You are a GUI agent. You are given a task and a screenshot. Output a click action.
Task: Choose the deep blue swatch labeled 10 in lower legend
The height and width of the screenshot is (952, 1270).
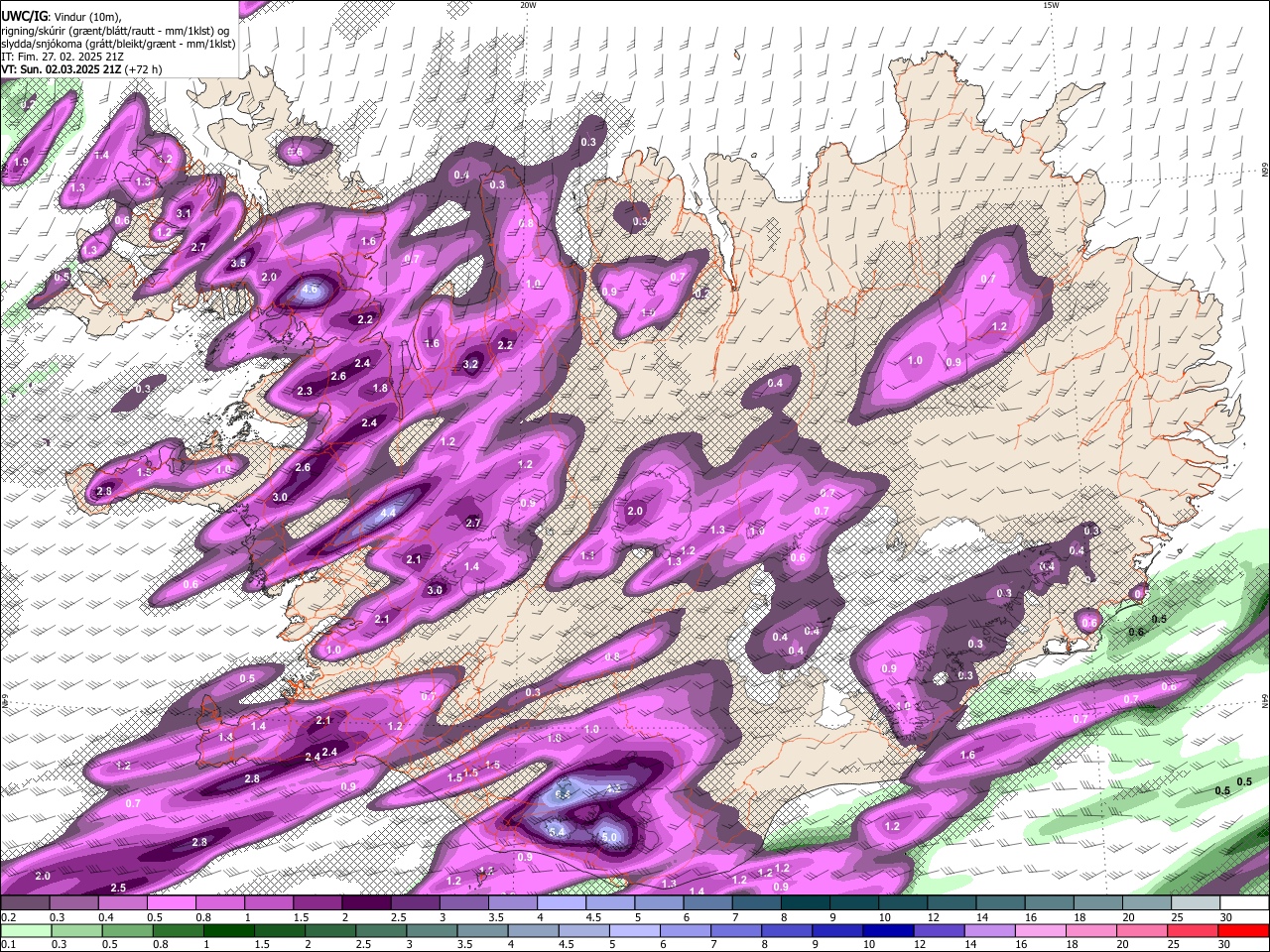pos(886,930)
